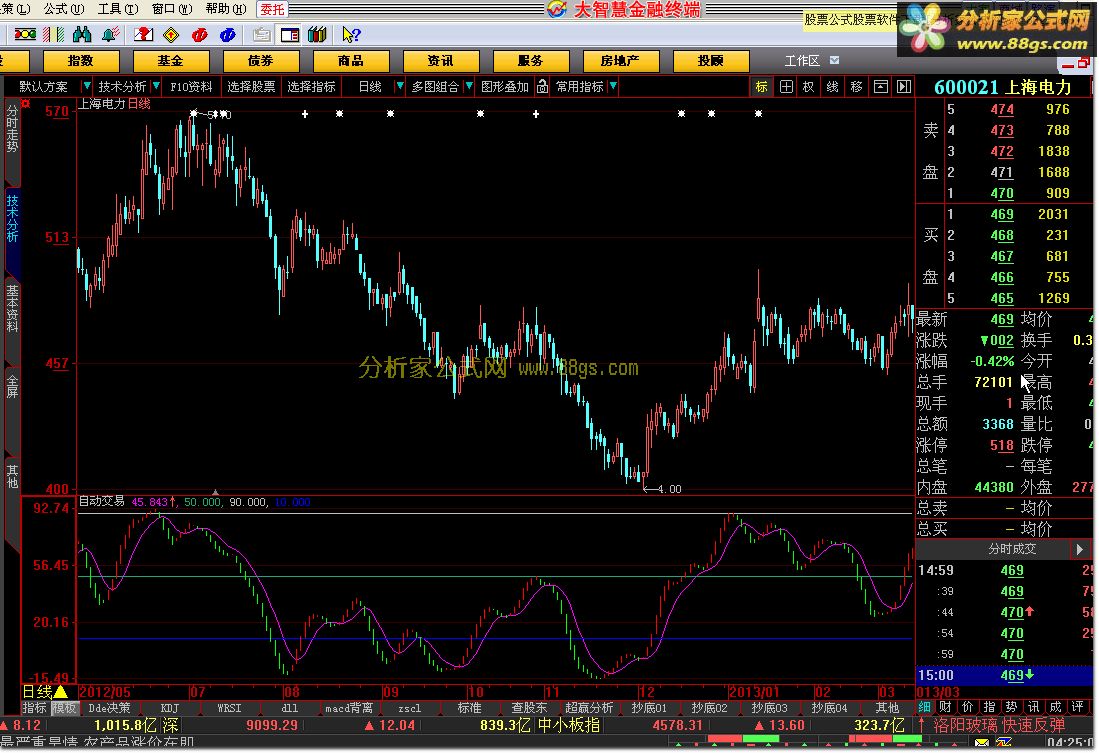Click 选择指标 in the toolbar

[312, 86]
